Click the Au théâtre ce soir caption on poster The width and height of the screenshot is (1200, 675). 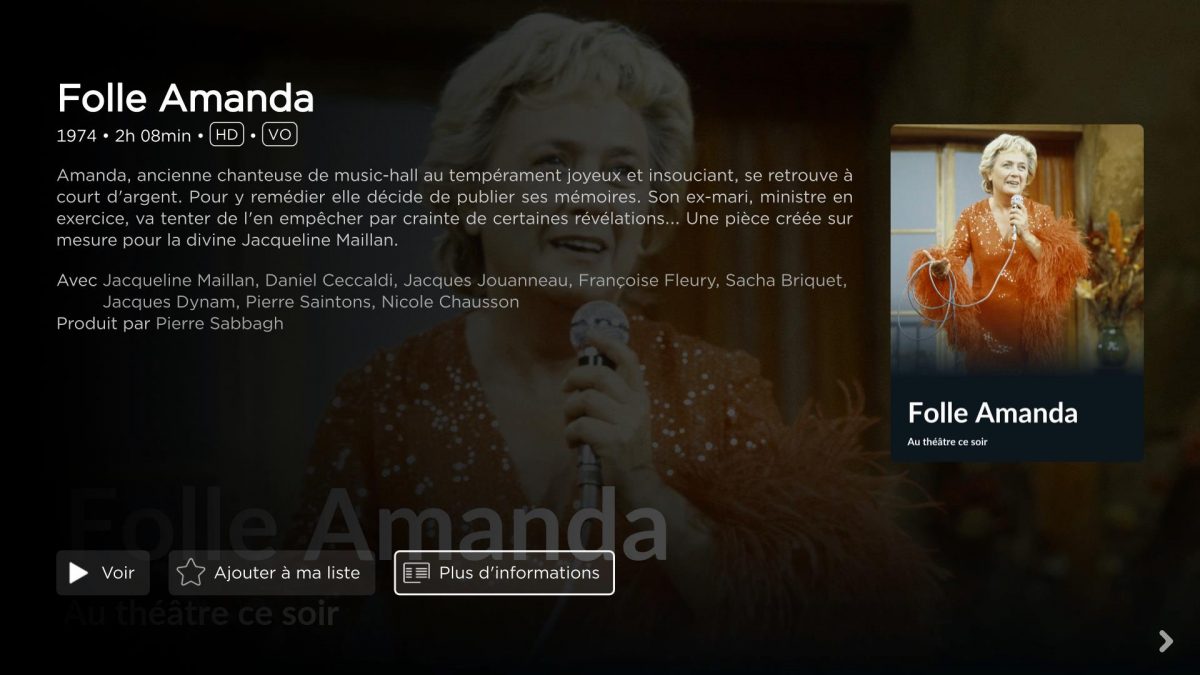[x=947, y=441]
